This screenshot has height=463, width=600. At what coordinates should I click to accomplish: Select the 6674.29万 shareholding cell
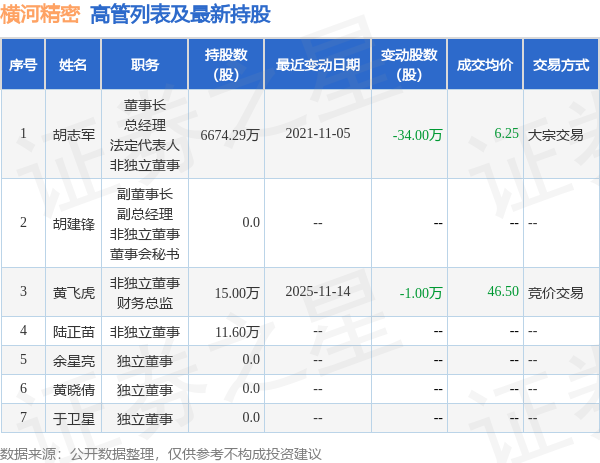pos(230,135)
